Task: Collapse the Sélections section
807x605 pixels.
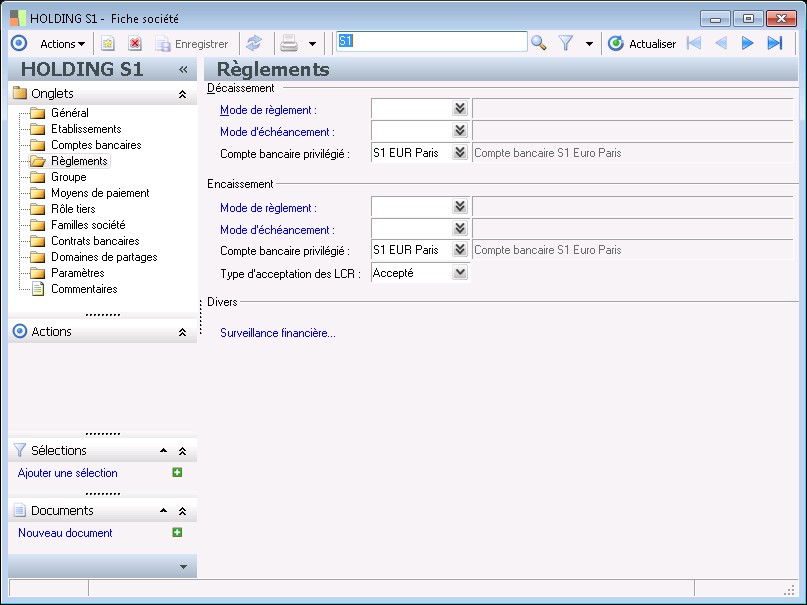Action: (182, 451)
